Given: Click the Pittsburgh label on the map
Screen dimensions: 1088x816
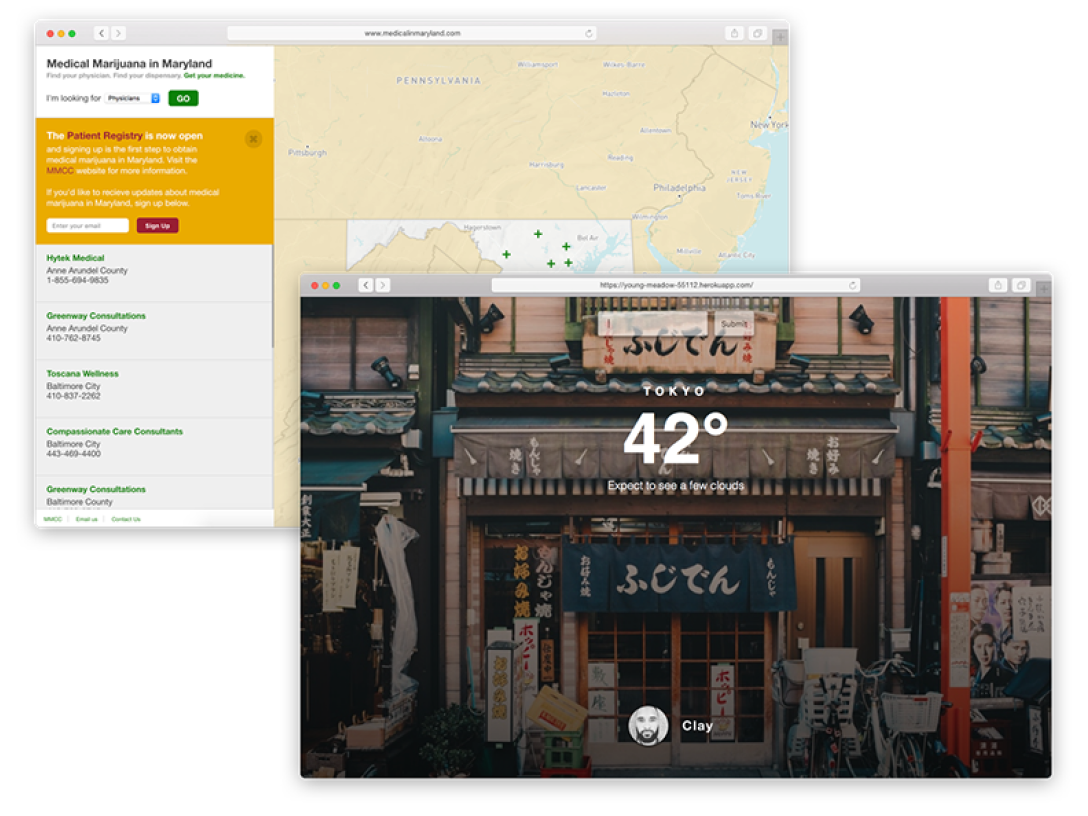Looking at the screenshot, I should click(307, 153).
